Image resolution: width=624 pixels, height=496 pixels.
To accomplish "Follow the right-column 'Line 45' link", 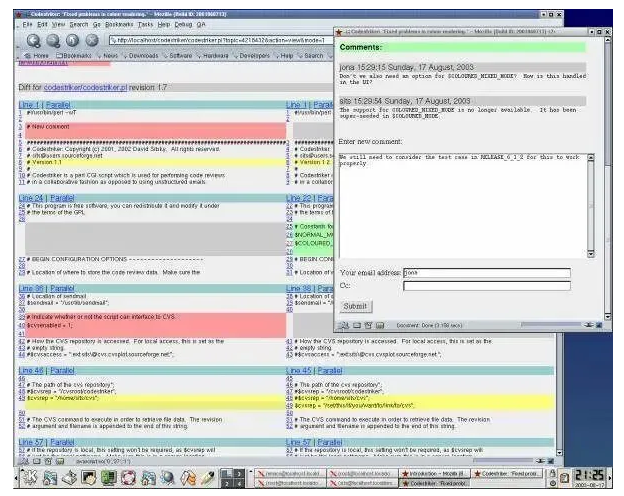I will point(298,371).
